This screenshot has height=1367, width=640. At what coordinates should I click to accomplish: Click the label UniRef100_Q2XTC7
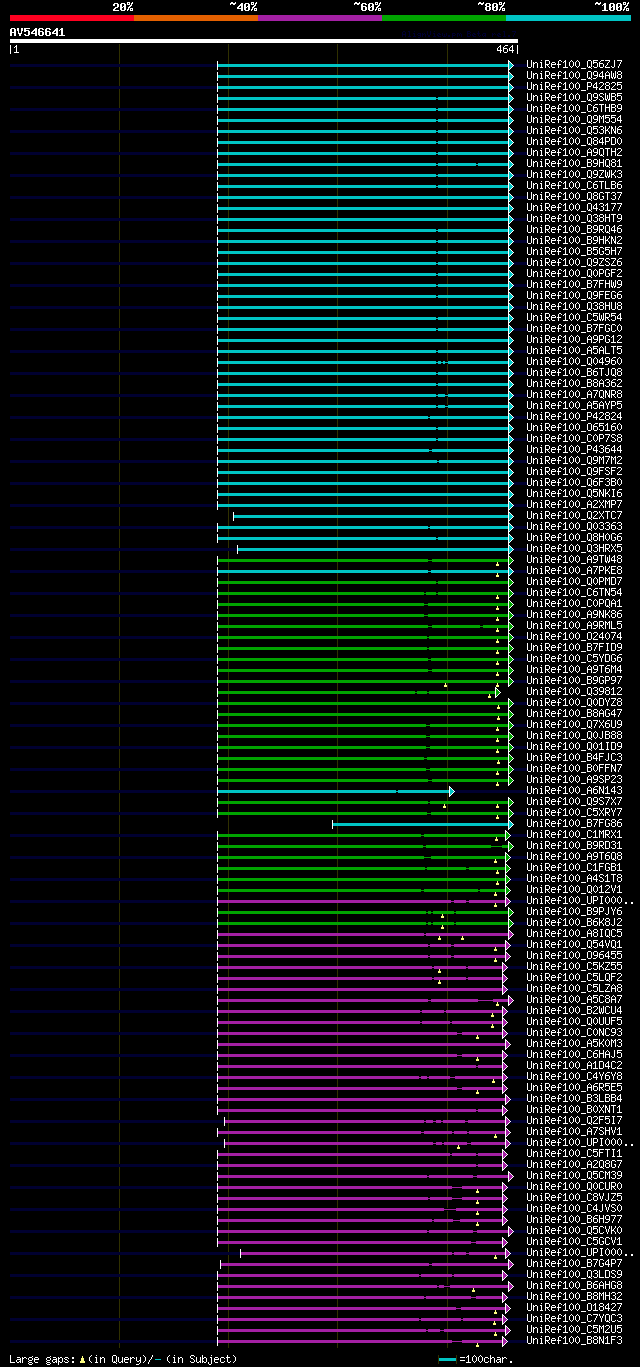(x=574, y=515)
